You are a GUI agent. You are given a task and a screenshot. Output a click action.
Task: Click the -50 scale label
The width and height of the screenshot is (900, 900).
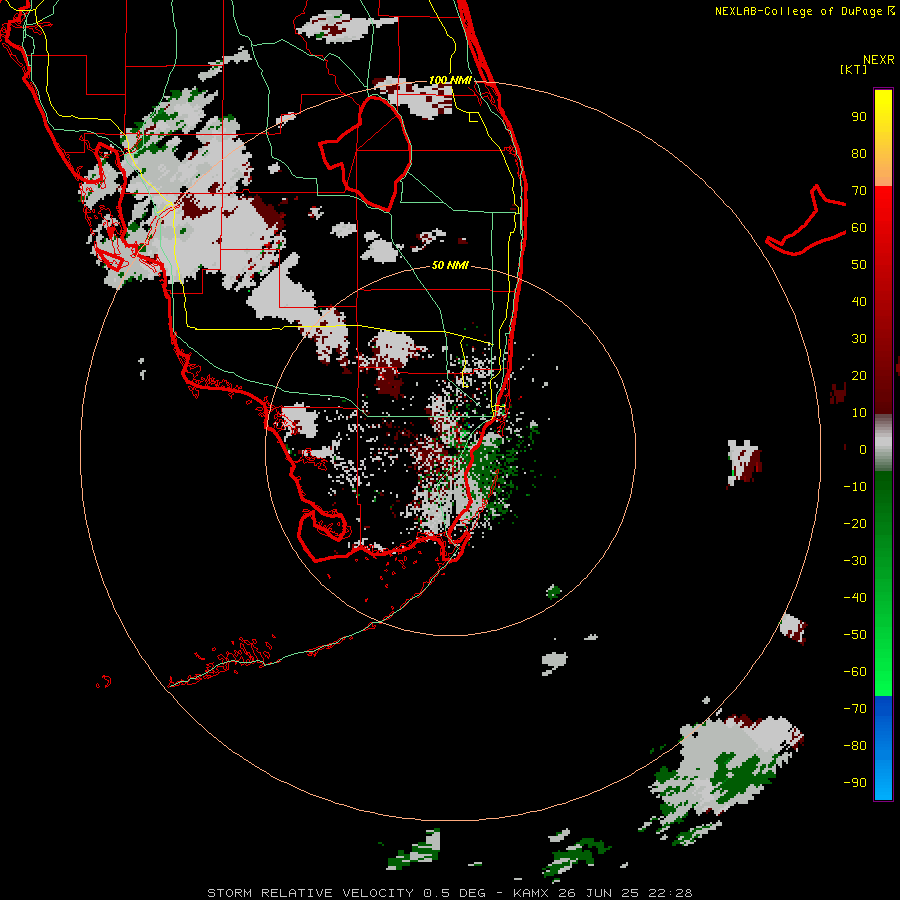pos(855,635)
